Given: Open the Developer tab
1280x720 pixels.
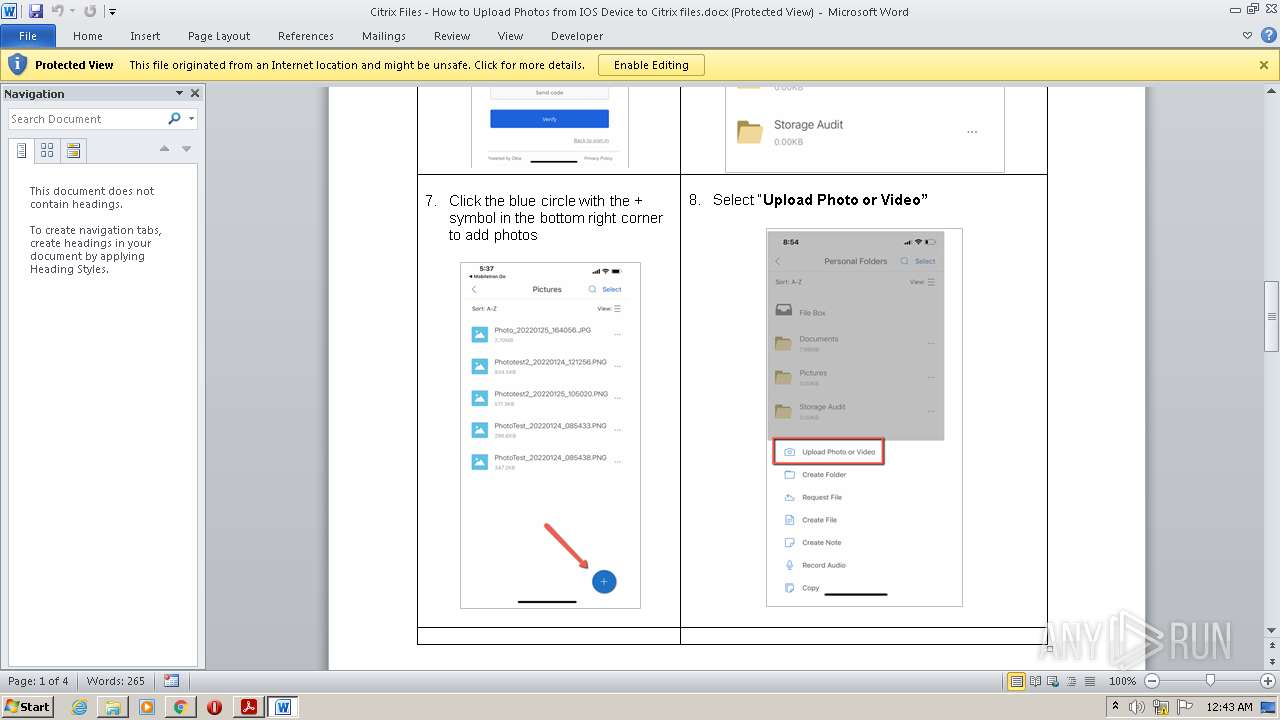Looking at the screenshot, I should (x=577, y=36).
